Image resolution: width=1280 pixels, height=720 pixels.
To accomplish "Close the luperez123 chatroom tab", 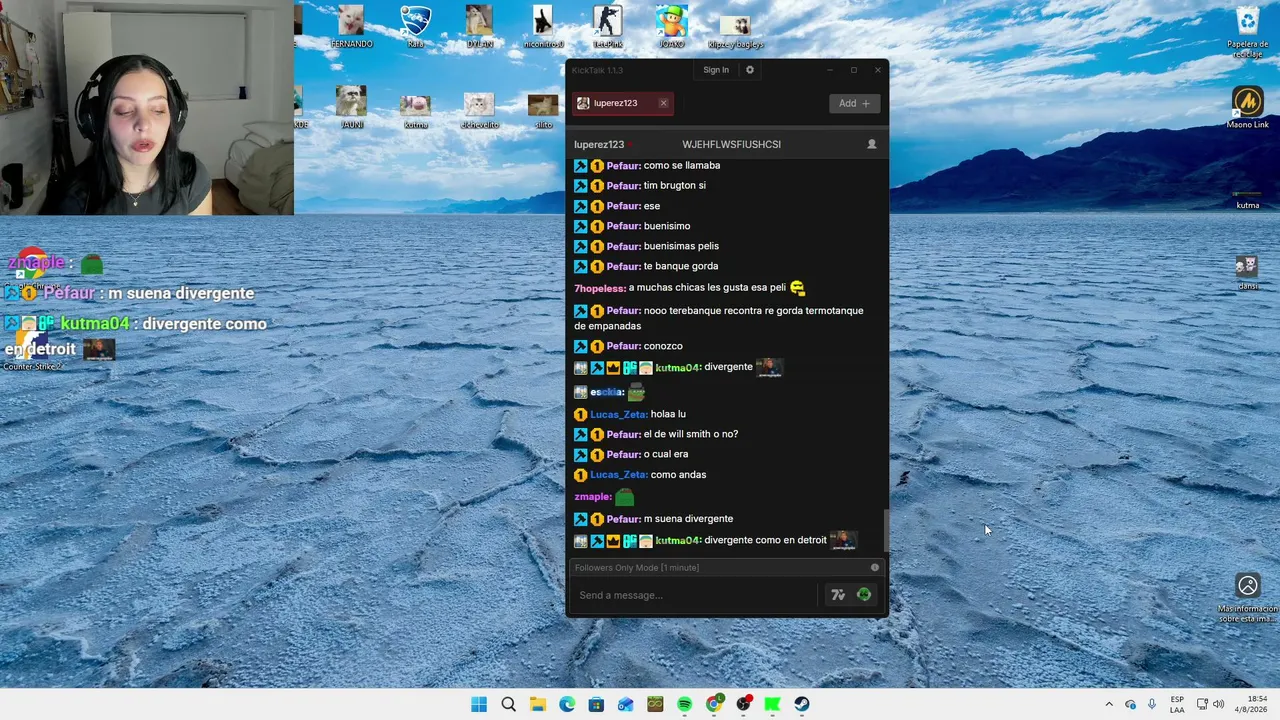I will pyautogui.click(x=663, y=103).
